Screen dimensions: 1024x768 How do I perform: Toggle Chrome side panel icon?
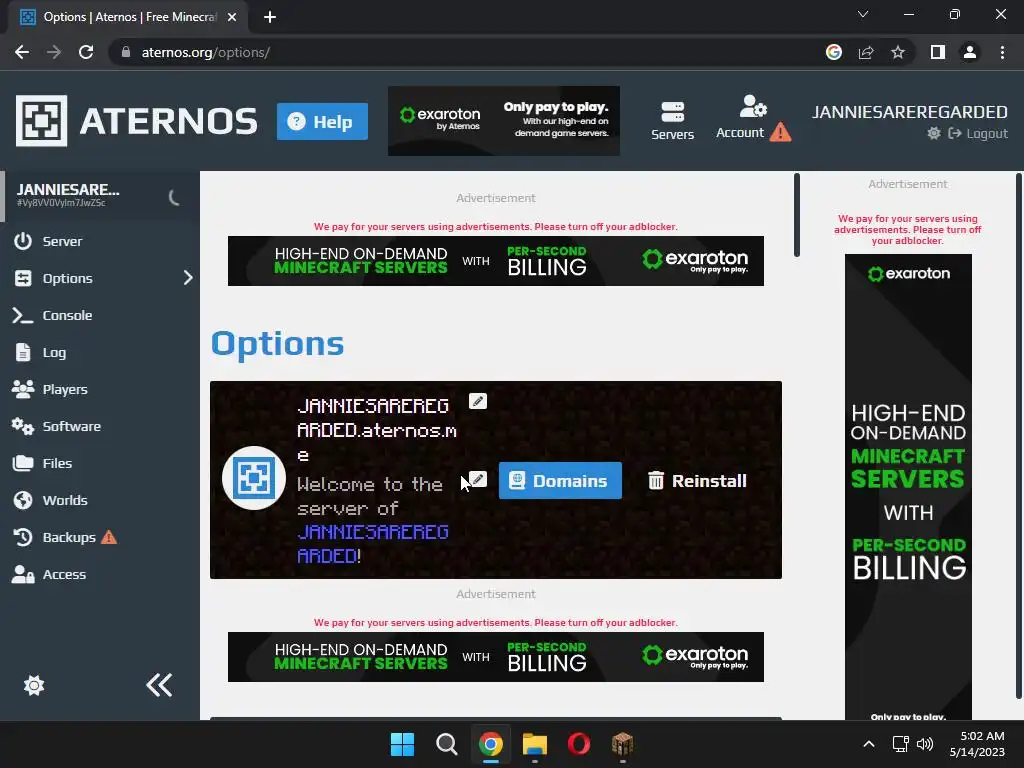[x=938, y=52]
